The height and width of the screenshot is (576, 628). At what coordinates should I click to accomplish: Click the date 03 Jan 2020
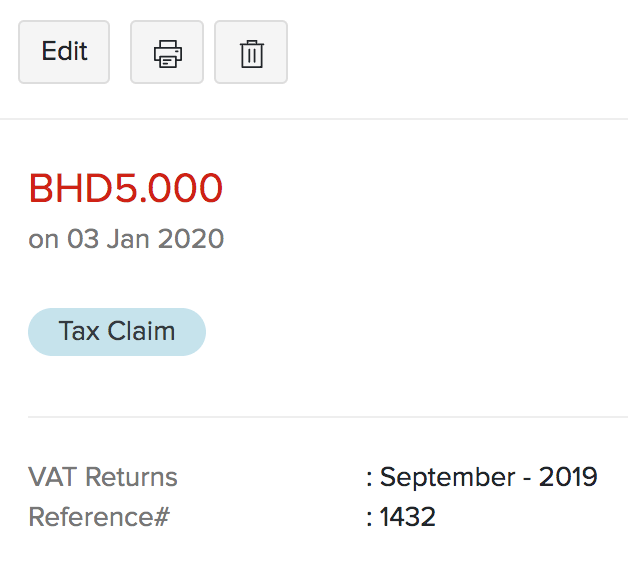point(146,239)
